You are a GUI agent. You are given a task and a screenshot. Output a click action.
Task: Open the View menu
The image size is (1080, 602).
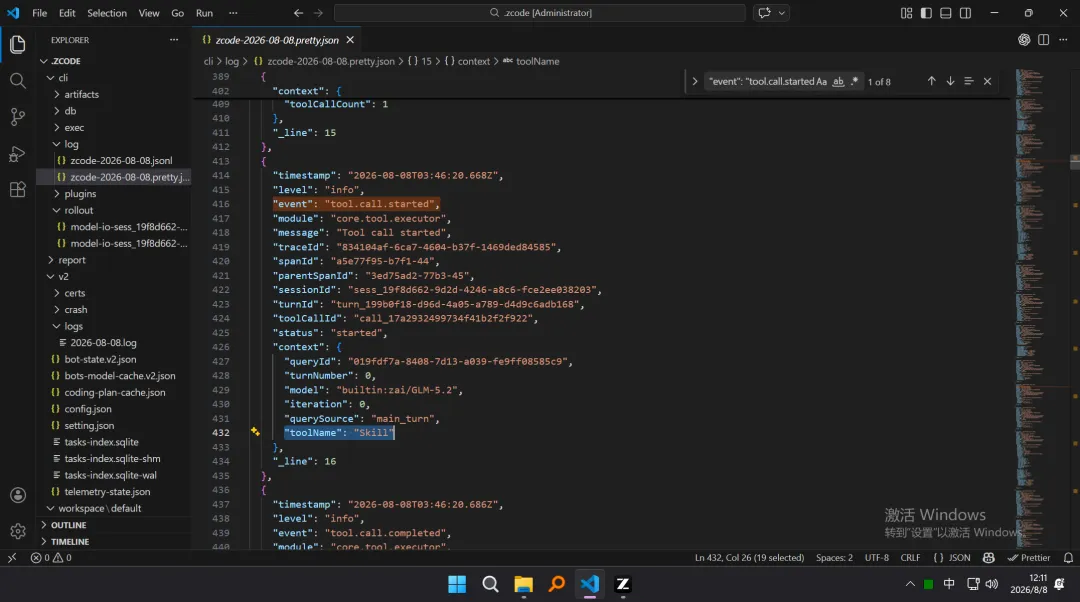tap(149, 13)
